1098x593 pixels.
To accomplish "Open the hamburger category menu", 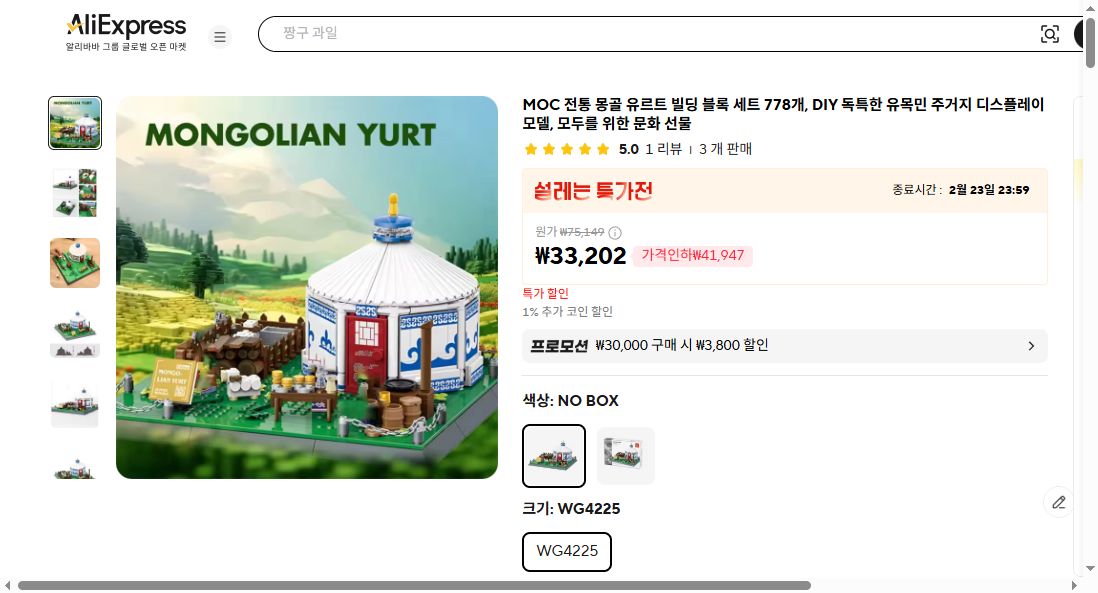I will click(x=220, y=36).
